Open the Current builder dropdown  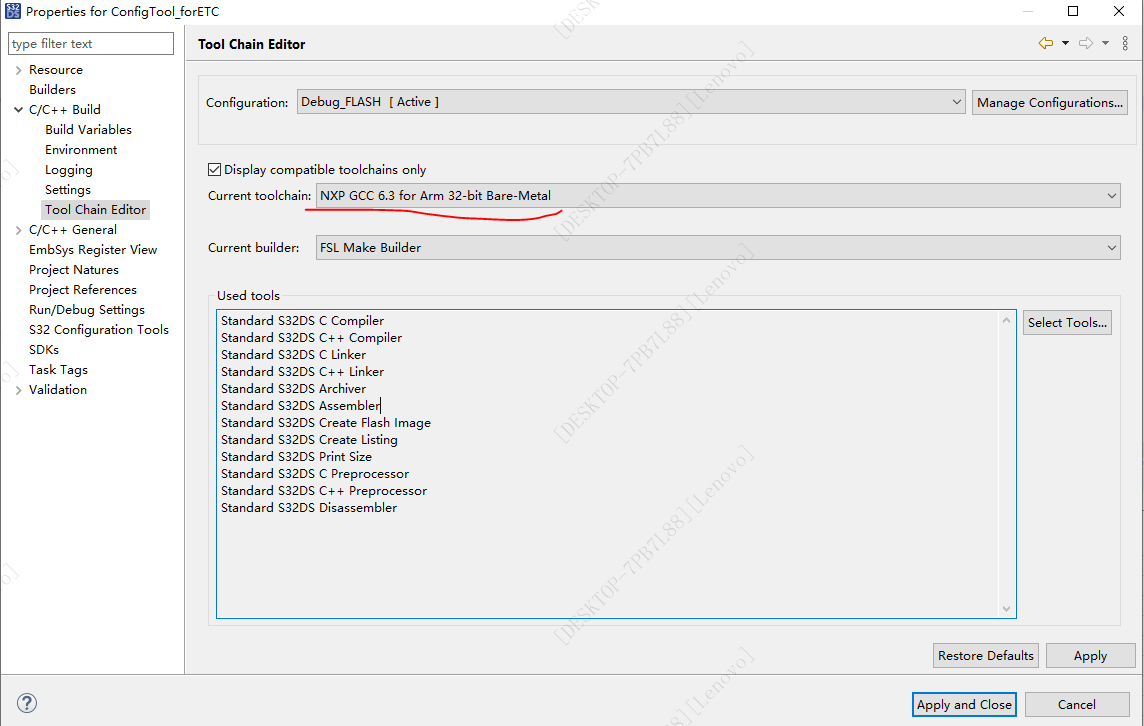(1111, 247)
